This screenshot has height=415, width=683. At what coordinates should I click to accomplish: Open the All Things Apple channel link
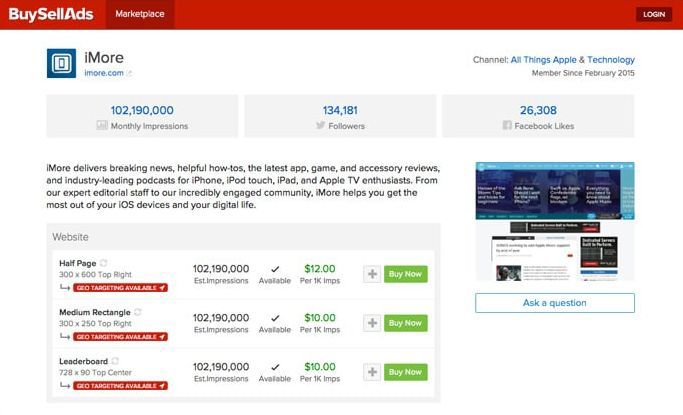tap(543, 60)
